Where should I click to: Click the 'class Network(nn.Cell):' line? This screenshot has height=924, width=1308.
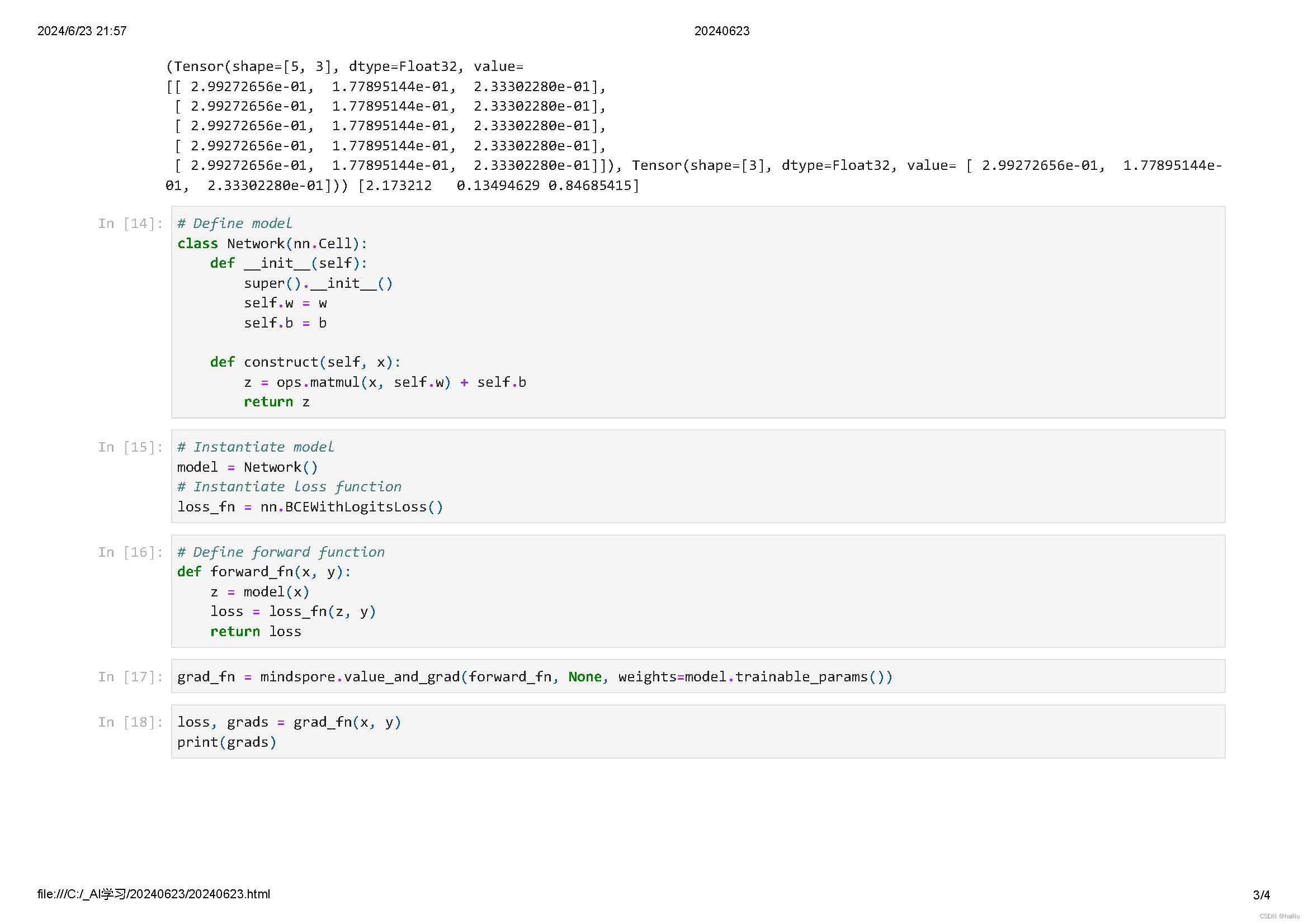point(272,244)
